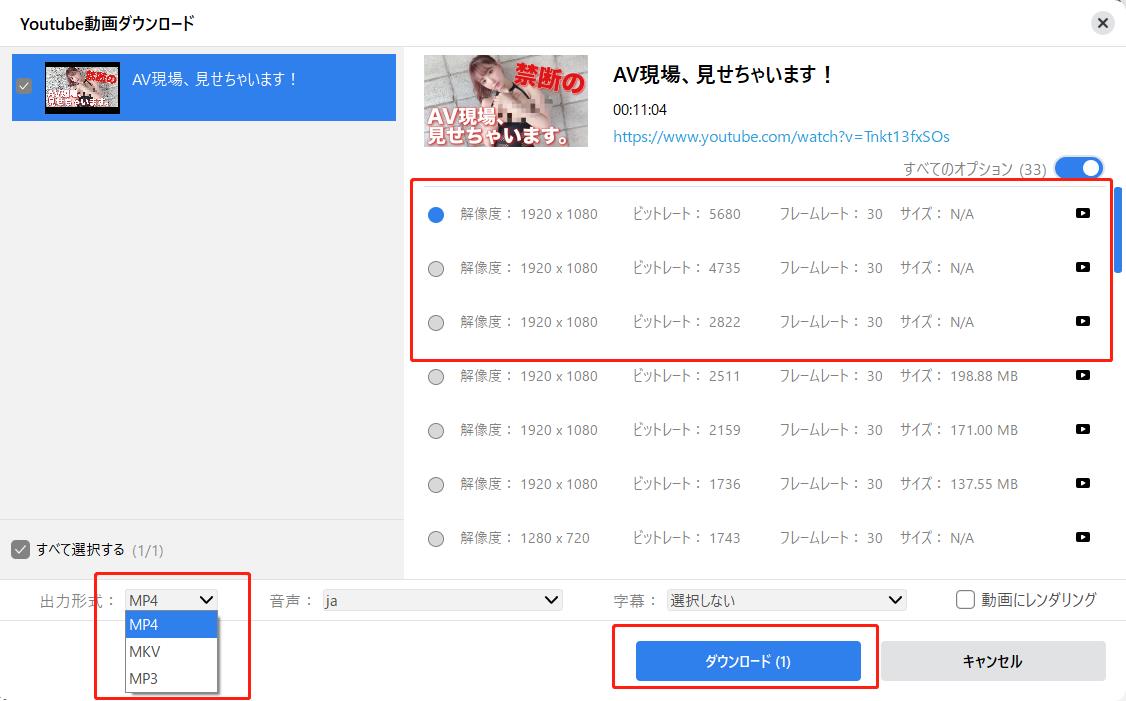Click the サイズ 137.55 MB value
1126x701 pixels.
coord(984,484)
